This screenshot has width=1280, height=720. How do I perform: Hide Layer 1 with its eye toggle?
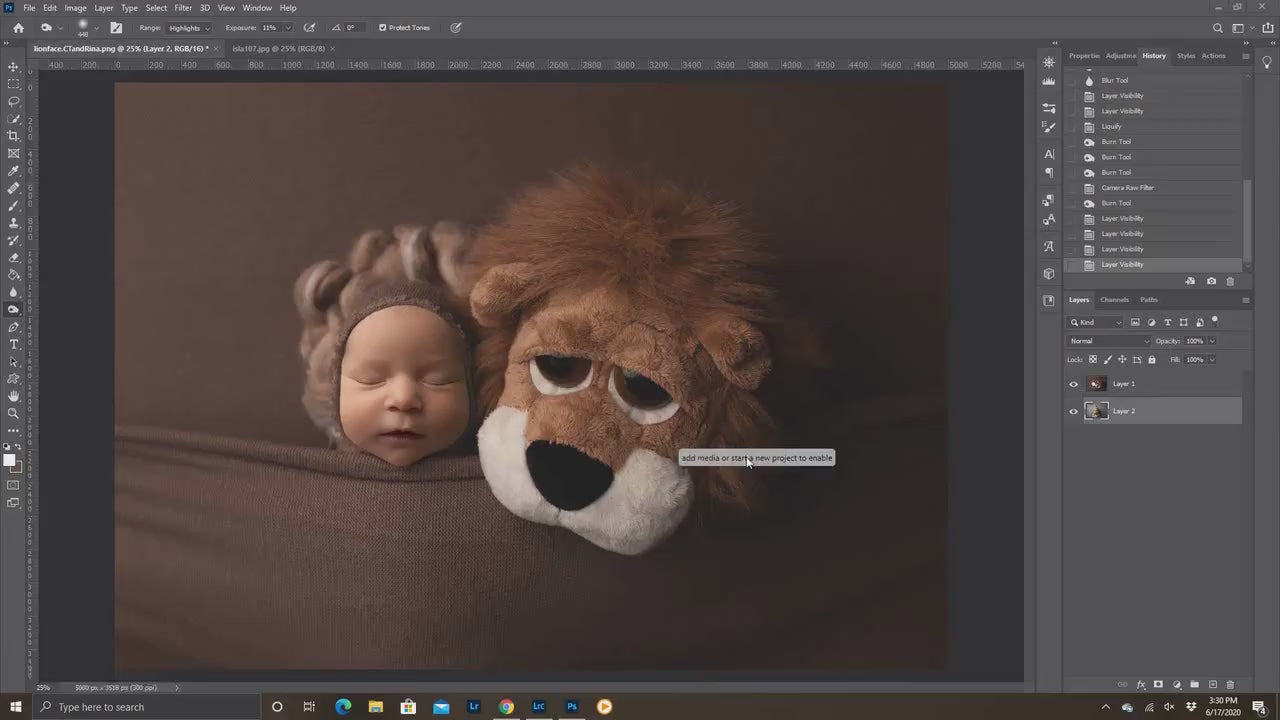(1073, 384)
